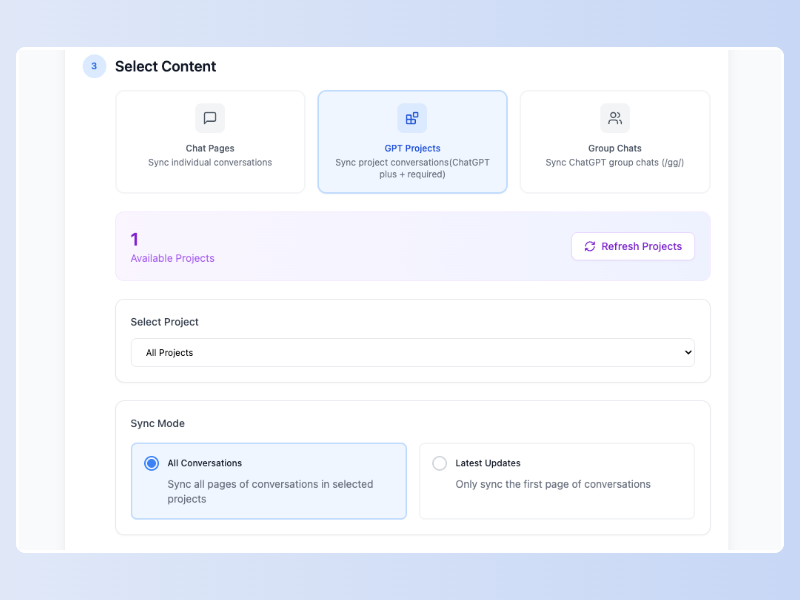Click the step 3 circle badge icon
The image size is (800, 600).
point(93,66)
